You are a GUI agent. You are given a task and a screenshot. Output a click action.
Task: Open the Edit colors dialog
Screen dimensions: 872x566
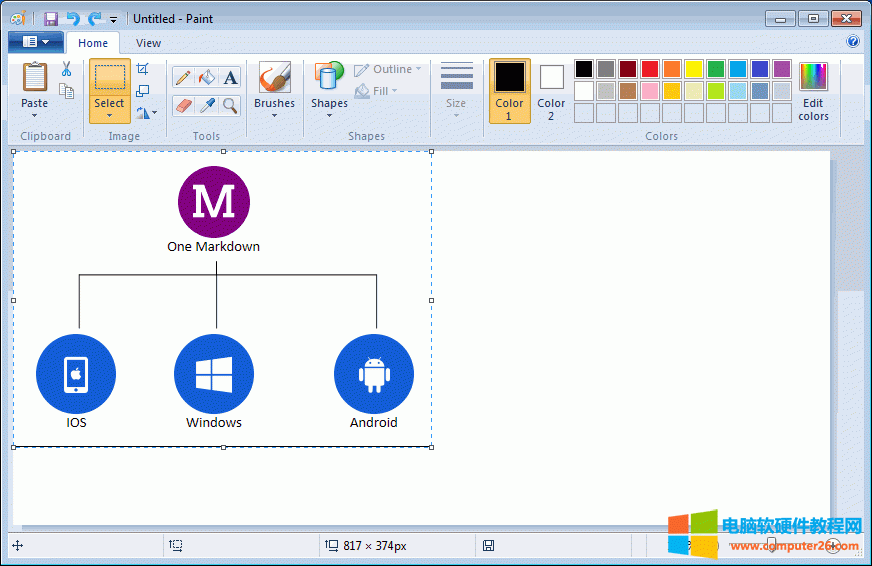tap(813, 91)
